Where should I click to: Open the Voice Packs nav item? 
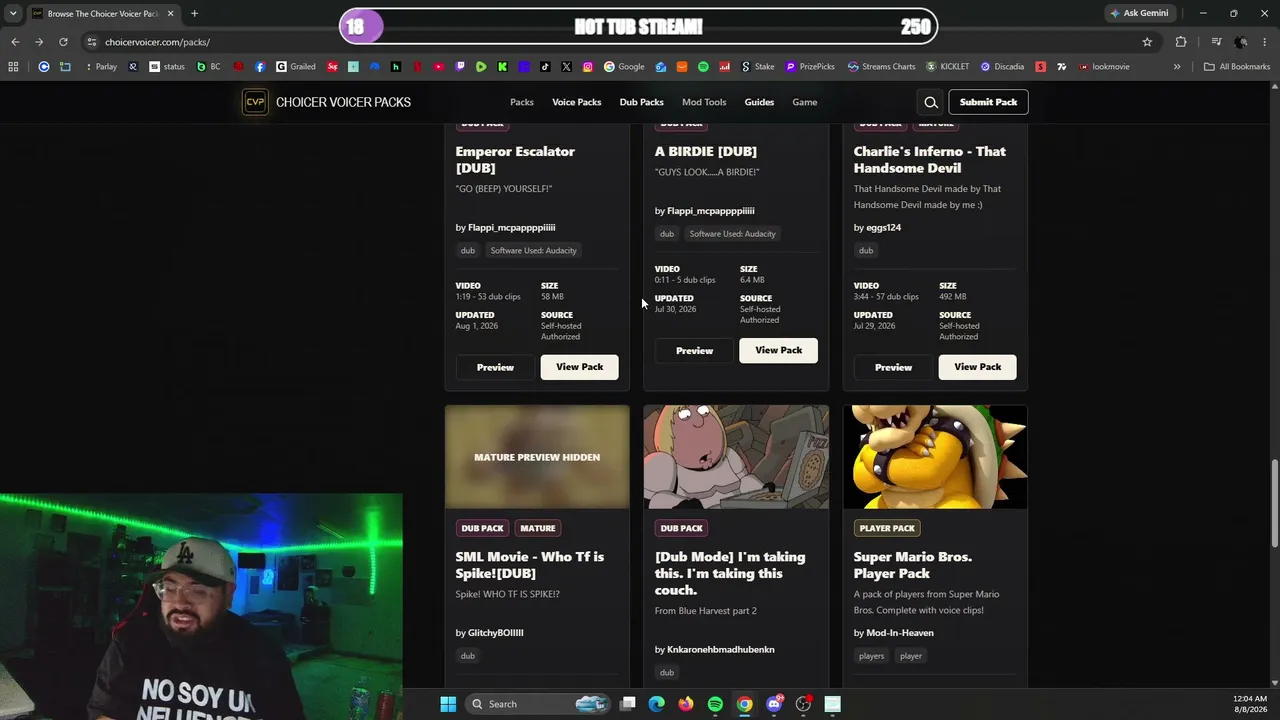point(577,102)
